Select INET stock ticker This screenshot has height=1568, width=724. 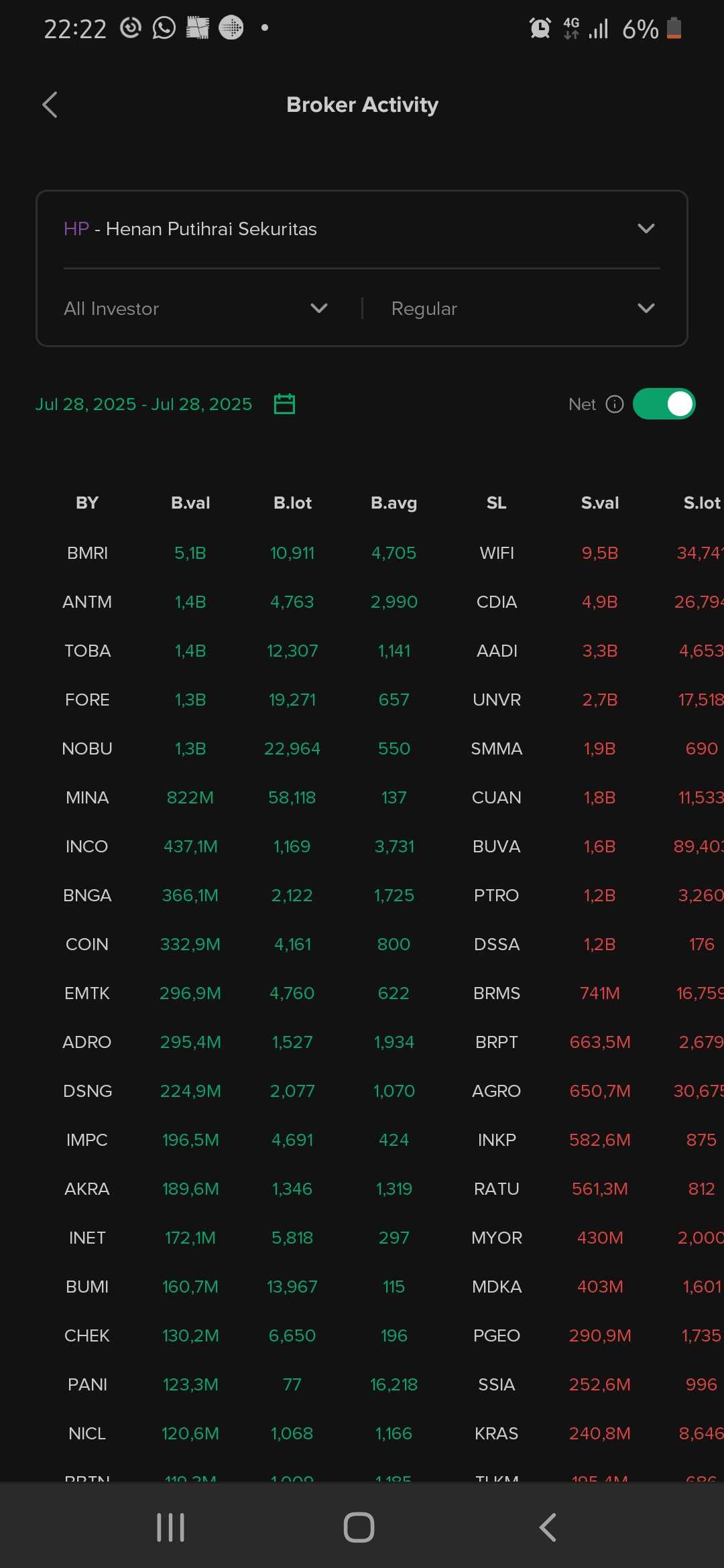(87, 1238)
